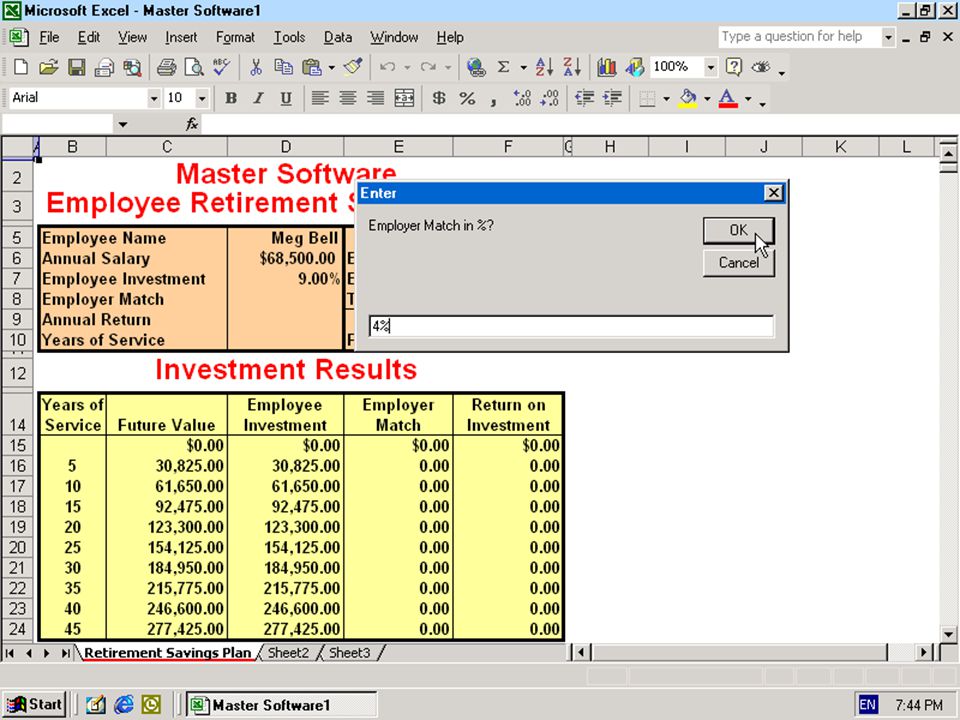Image resolution: width=960 pixels, height=720 pixels.
Task: Apply the yellow Fill Color
Action: [x=688, y=98]
